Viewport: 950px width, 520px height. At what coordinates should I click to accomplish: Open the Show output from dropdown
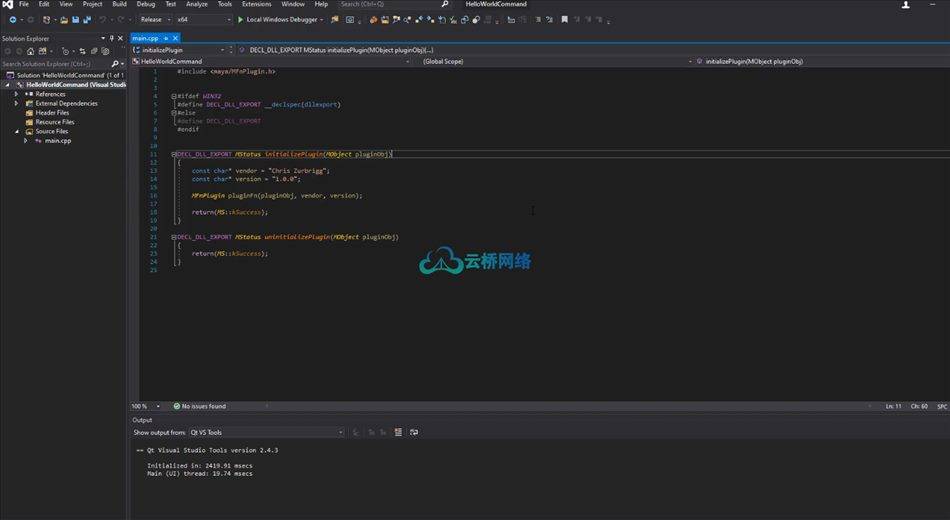pos(340,432)
